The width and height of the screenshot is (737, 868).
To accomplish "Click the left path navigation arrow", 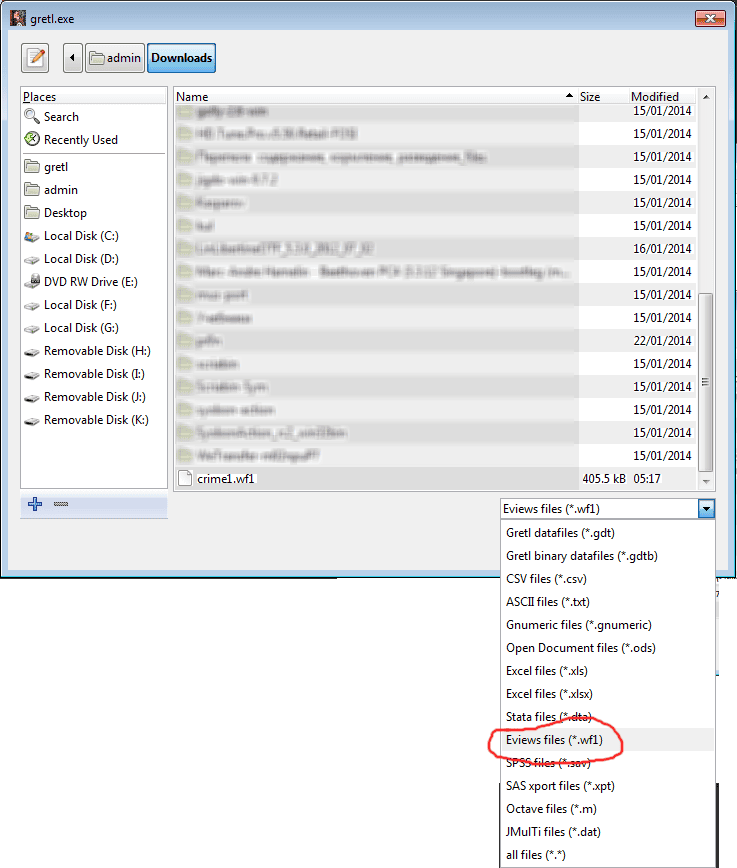I will pyautogui.click(x=72, y=58).
